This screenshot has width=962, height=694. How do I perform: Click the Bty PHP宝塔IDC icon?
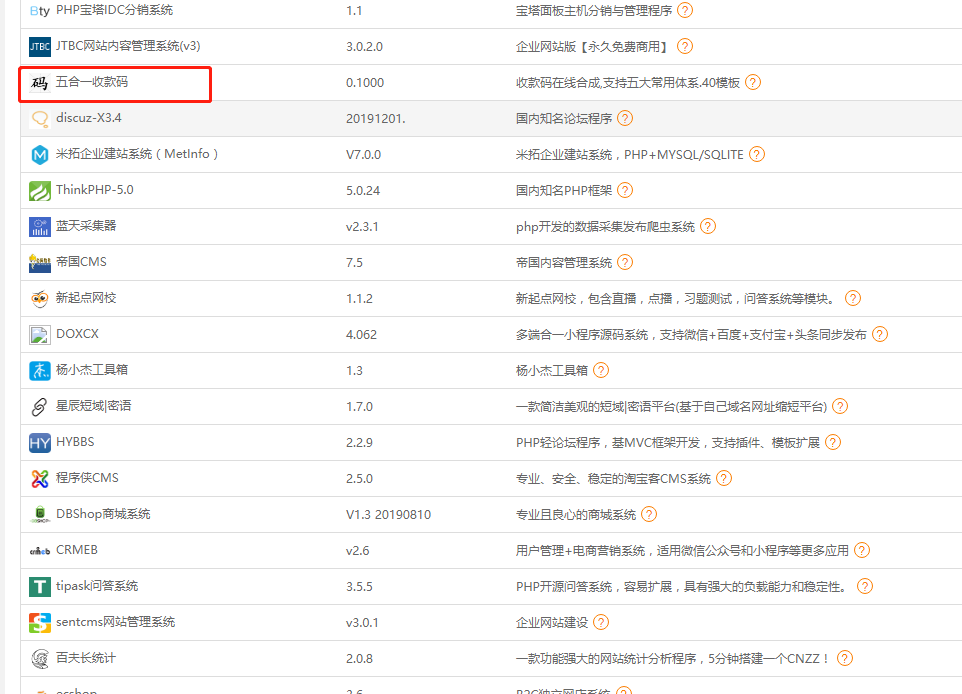coord(40,11)
